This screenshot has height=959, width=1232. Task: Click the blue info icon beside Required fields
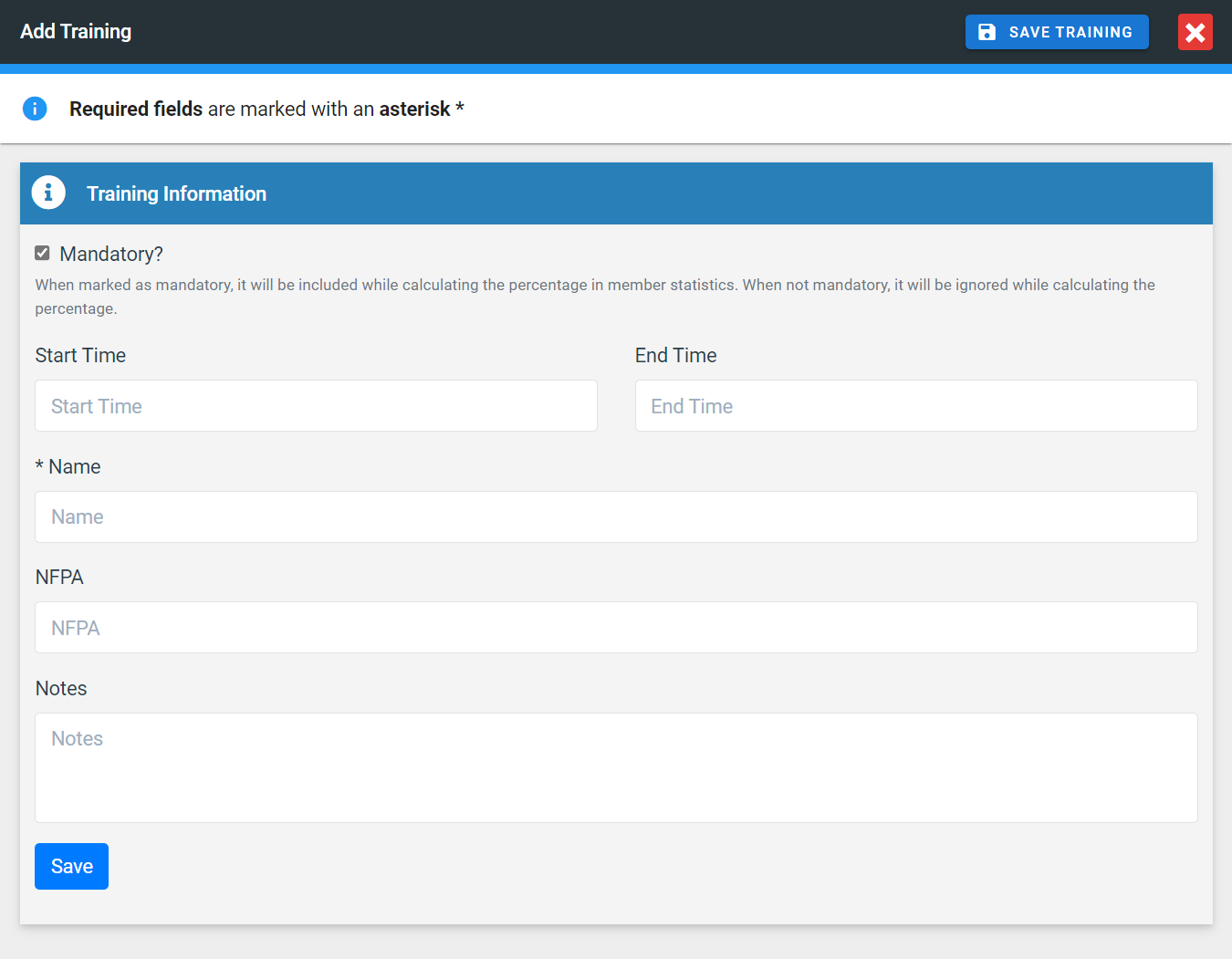35,109
